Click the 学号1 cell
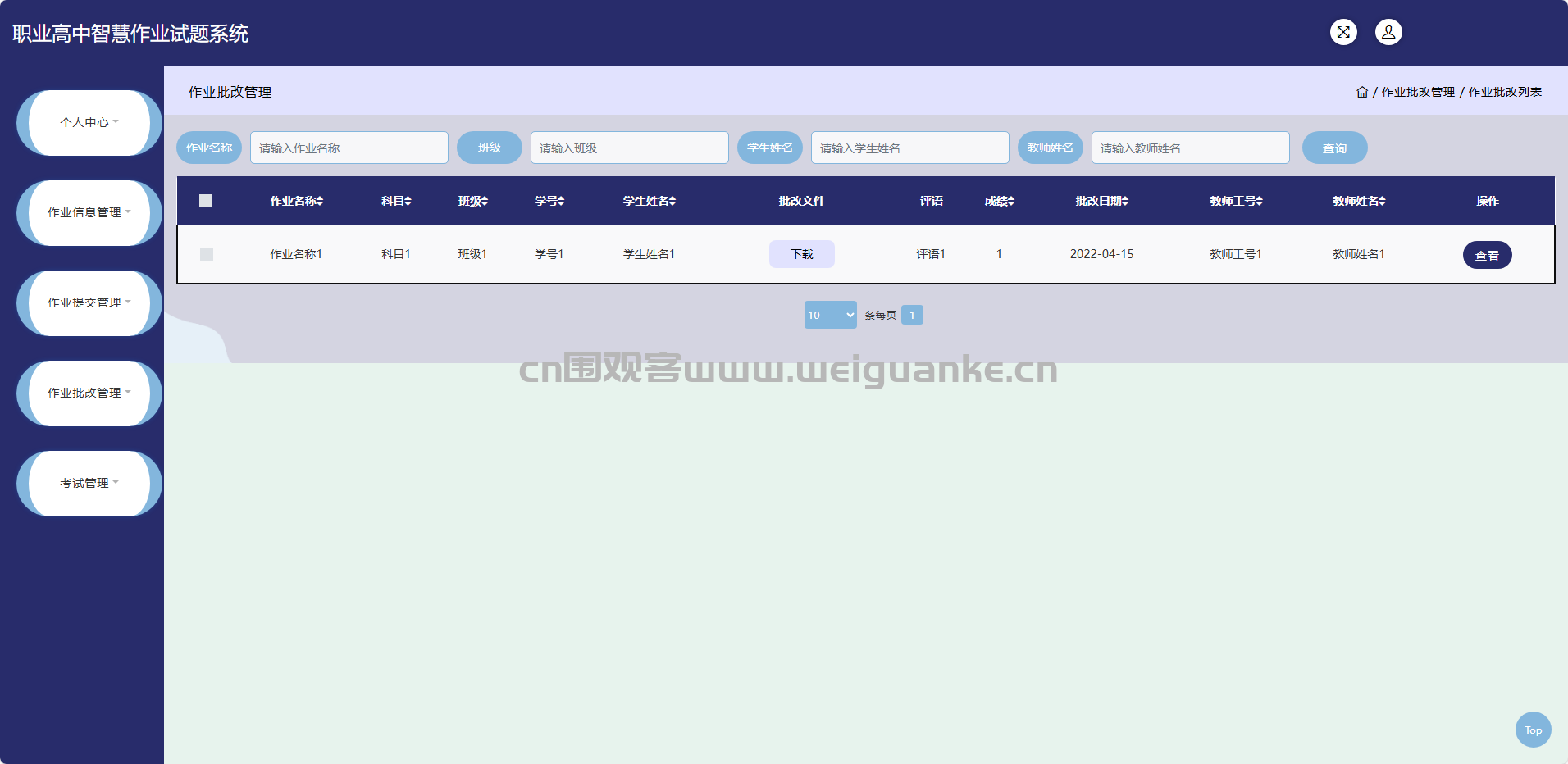This screenshot has width=1568, height=764. pyautogui.click(x=549, y=254)
